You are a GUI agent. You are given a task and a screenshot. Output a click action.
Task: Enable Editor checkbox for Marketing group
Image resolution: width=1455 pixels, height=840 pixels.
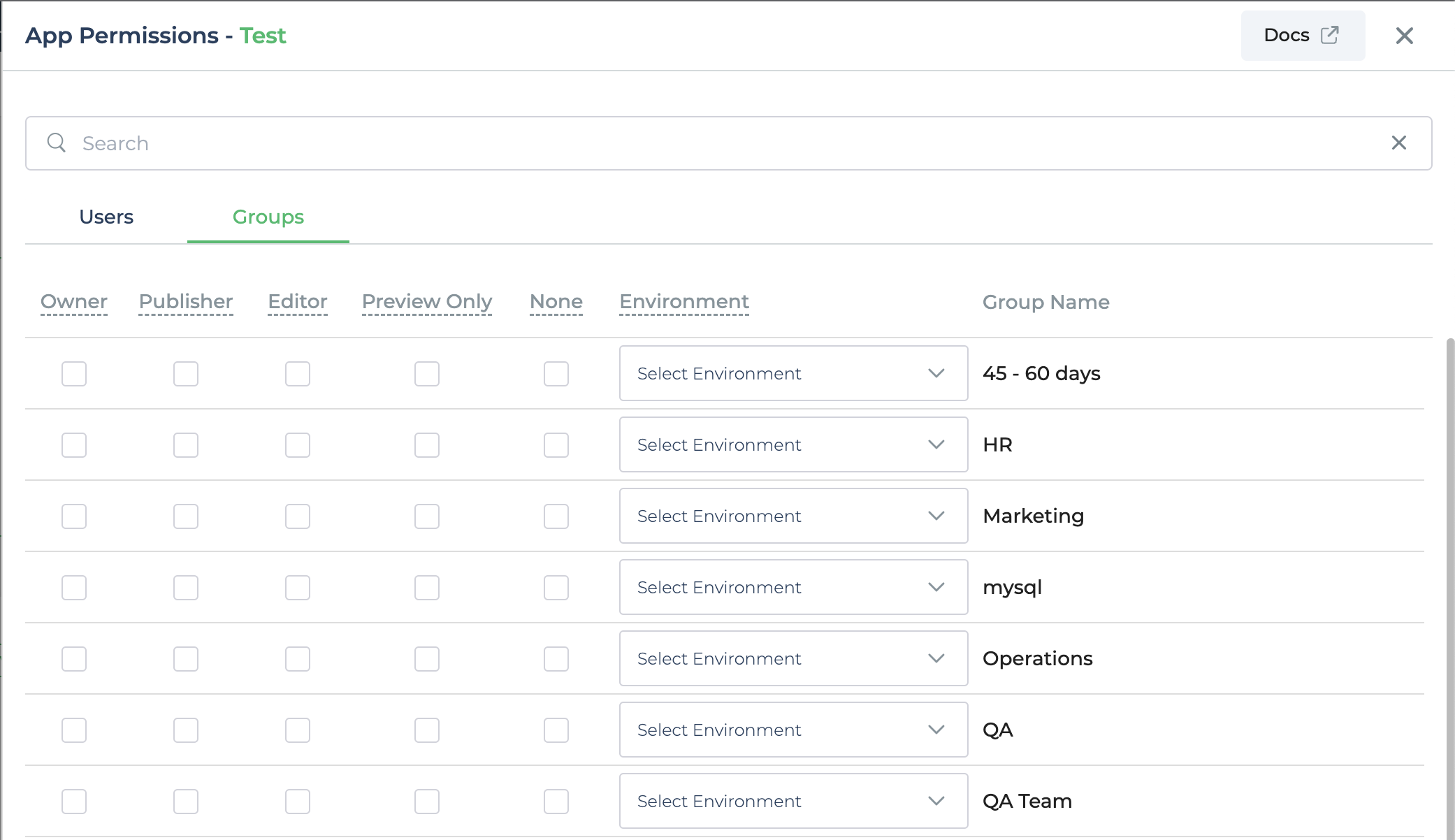coord(297,515)
